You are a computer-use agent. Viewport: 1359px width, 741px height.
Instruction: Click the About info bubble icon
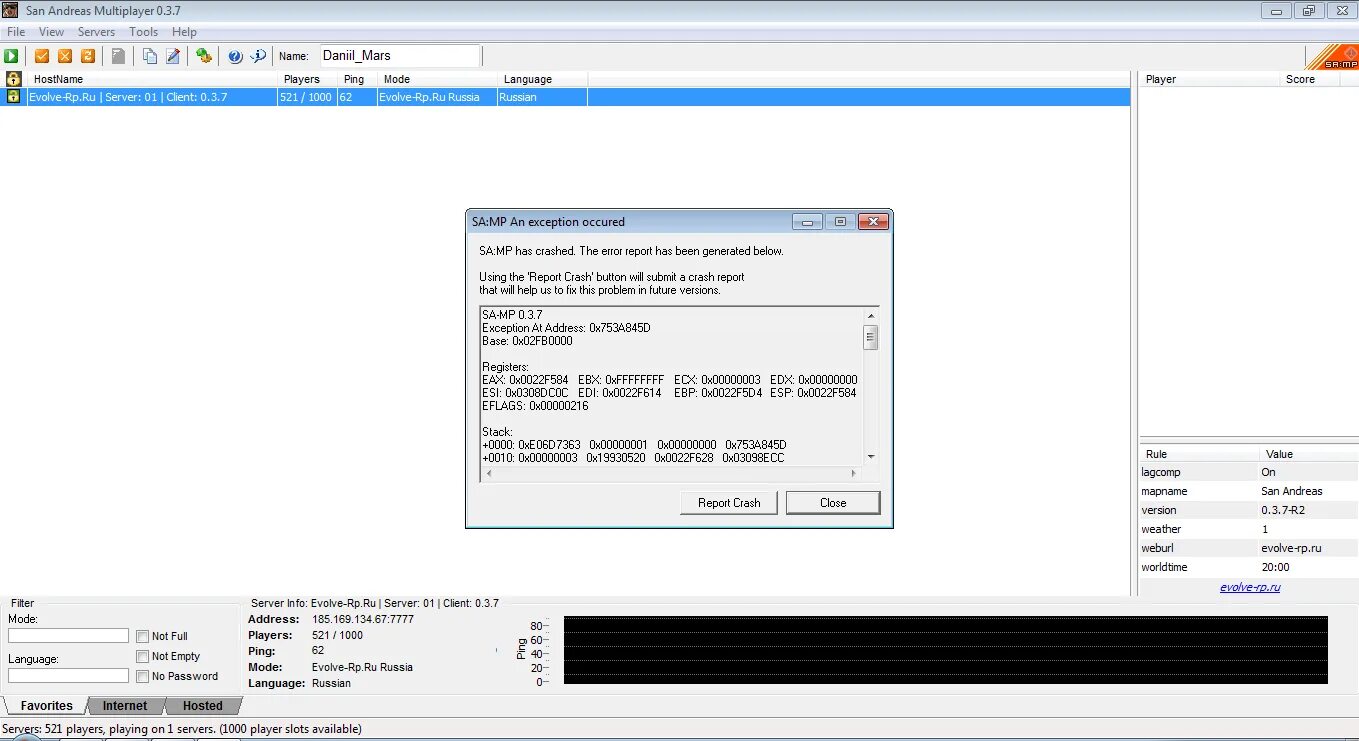coord(258,56)
